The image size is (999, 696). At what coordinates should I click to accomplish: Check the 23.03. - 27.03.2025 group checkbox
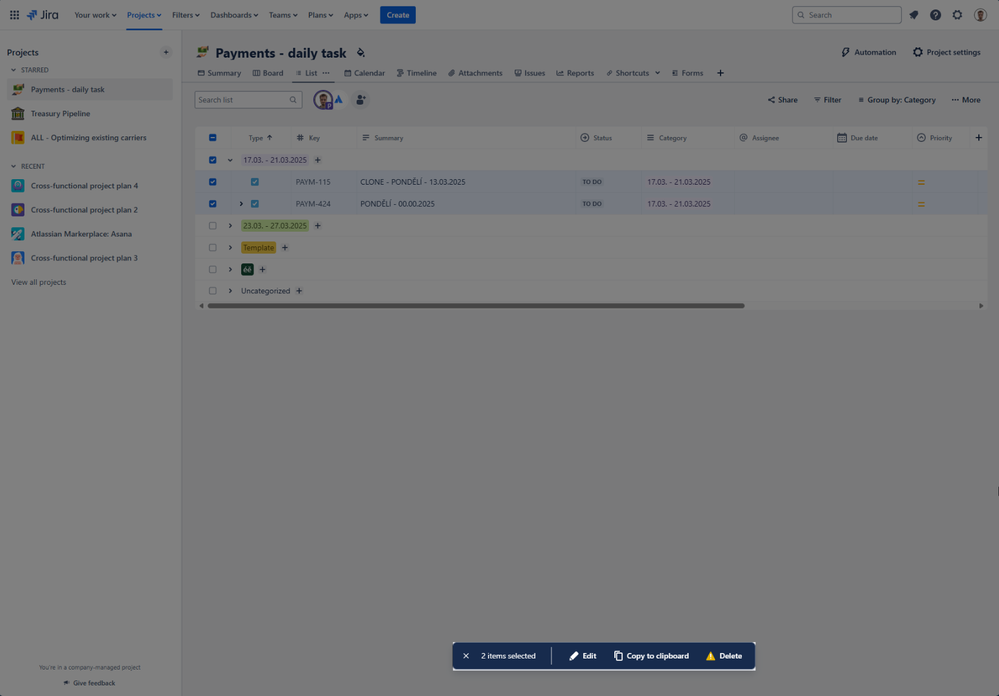tap(213, 226)
